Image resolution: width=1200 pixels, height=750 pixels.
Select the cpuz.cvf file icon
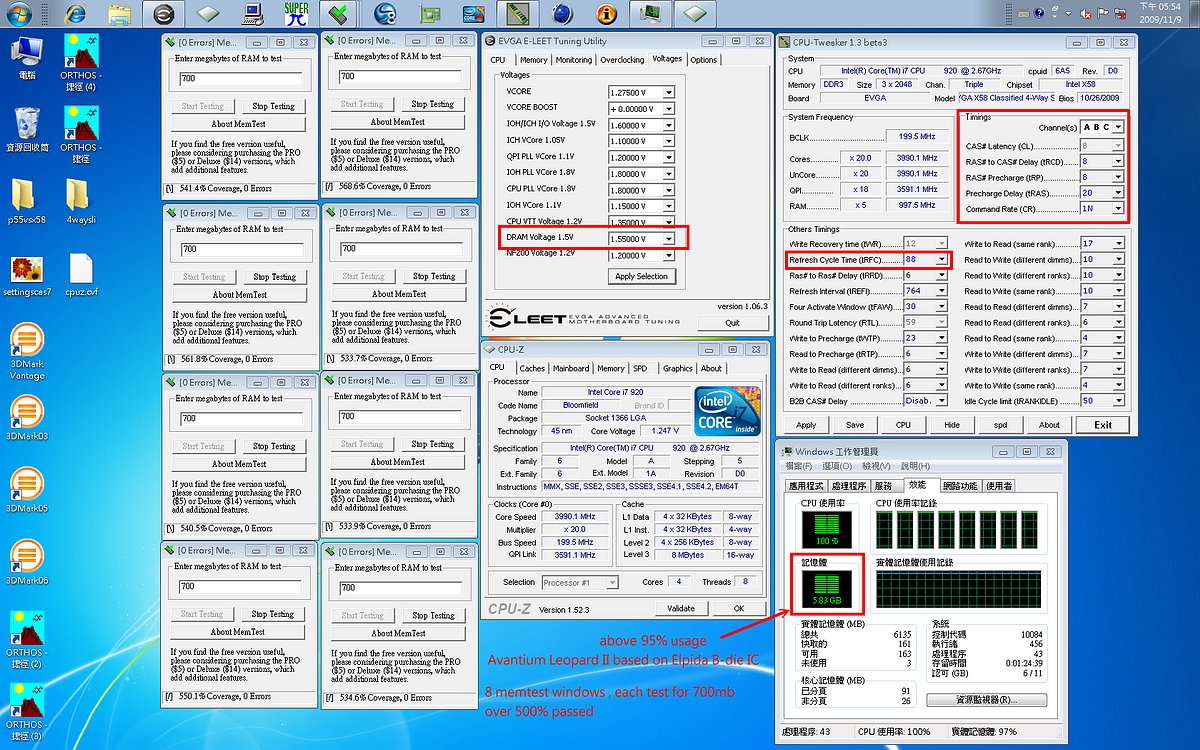[81, 275]
